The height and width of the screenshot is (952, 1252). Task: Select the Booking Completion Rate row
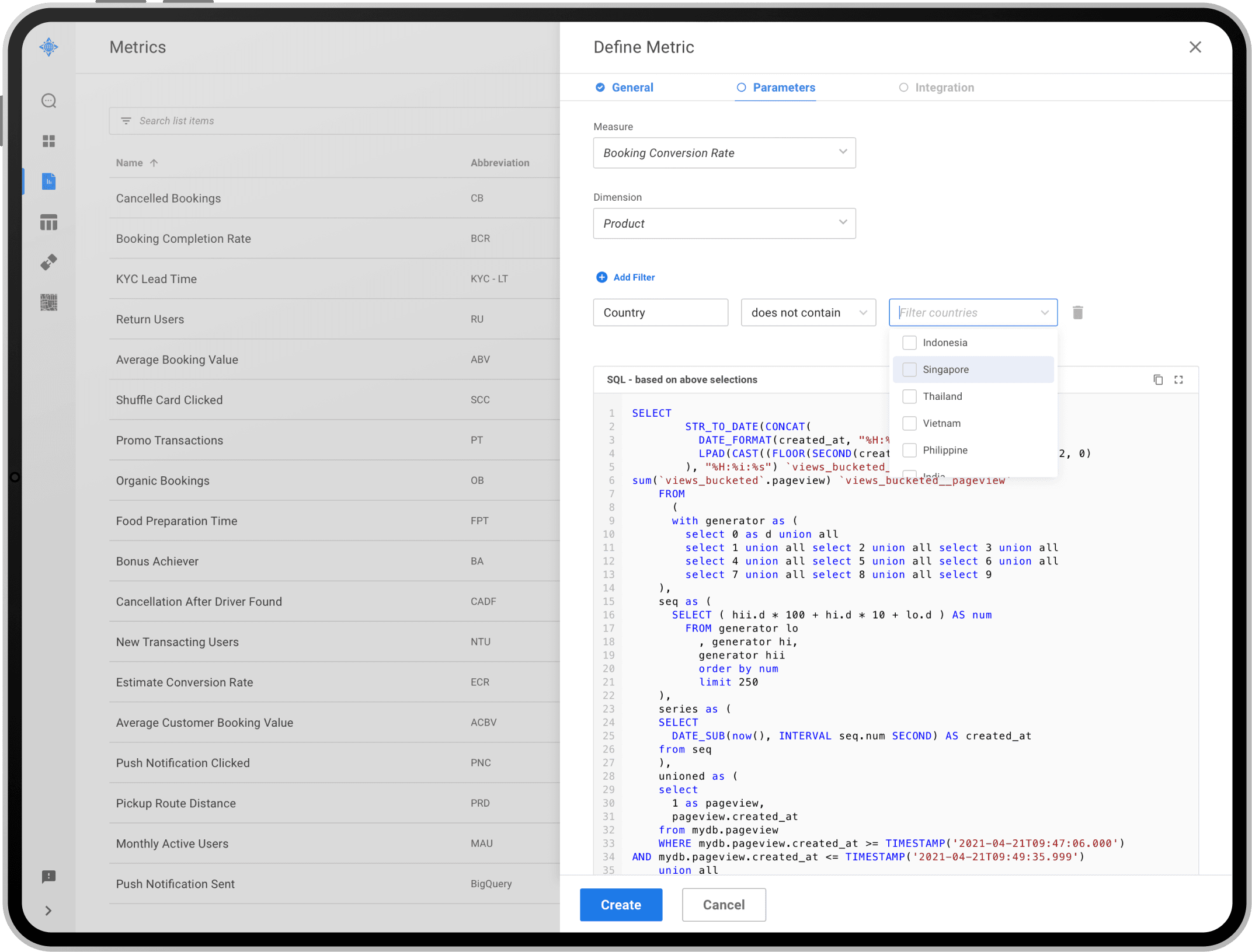[334, 239]
